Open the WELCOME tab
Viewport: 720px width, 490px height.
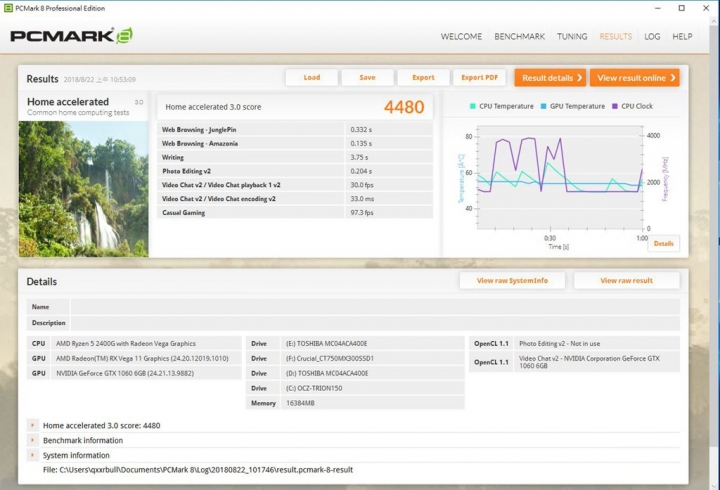click(x=461, y=37)
